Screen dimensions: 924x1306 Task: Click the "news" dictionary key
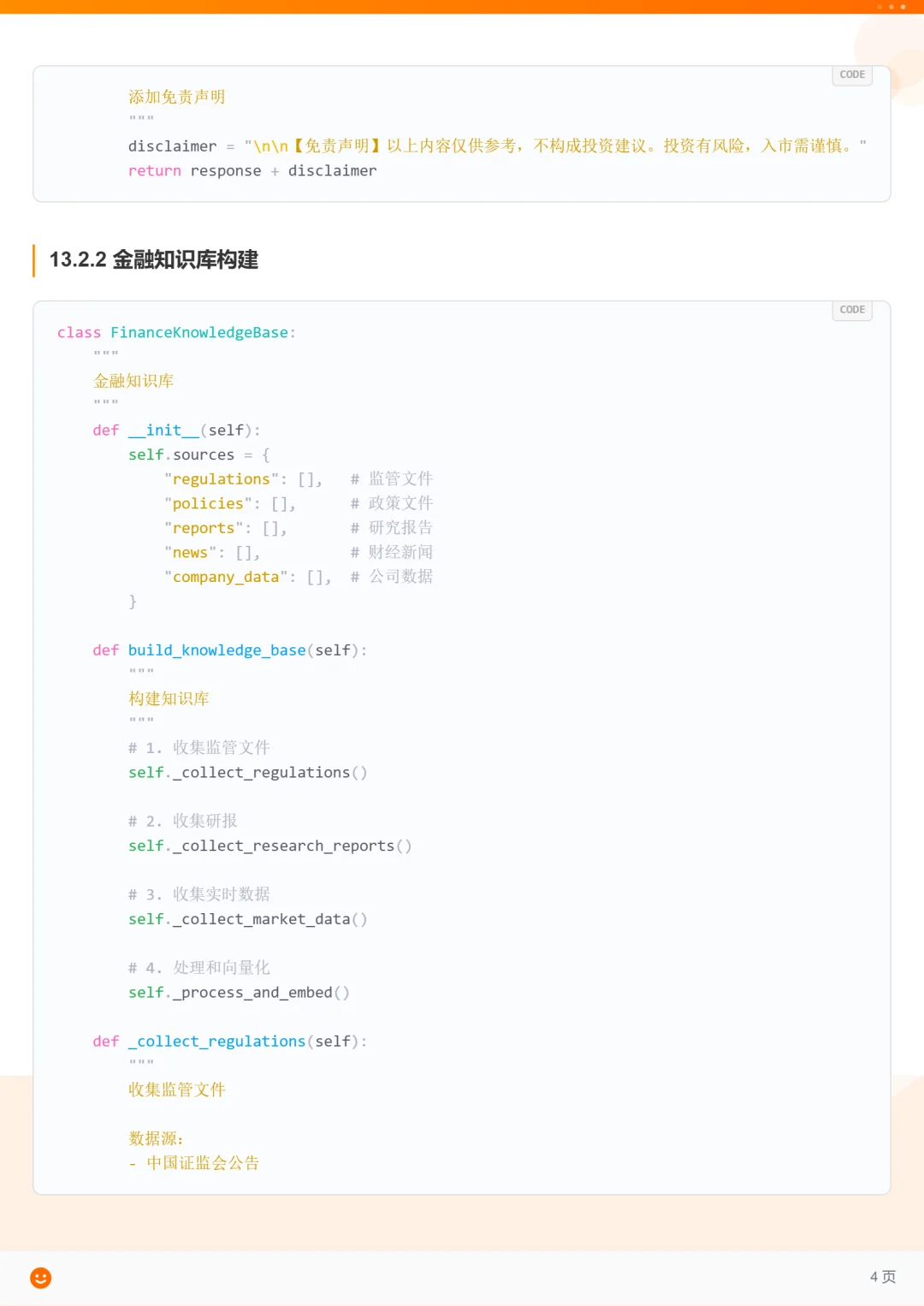point(190,553)
